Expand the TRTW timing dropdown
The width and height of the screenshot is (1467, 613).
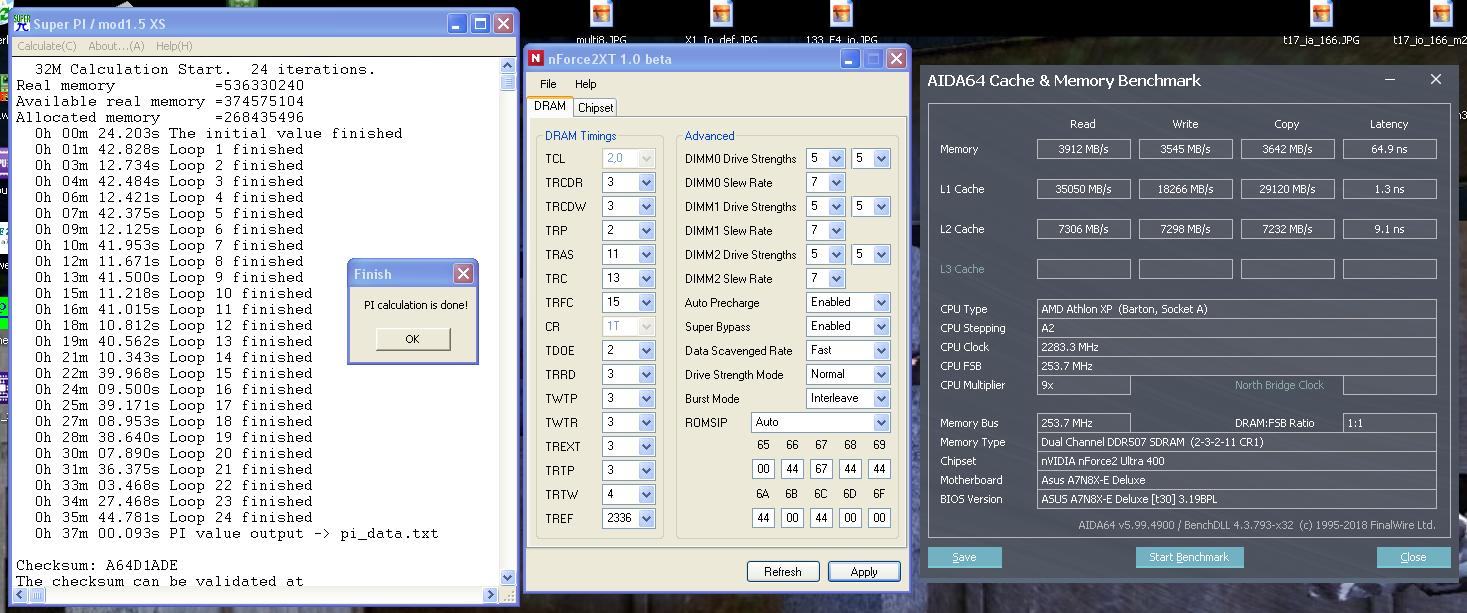coord(646,495)
